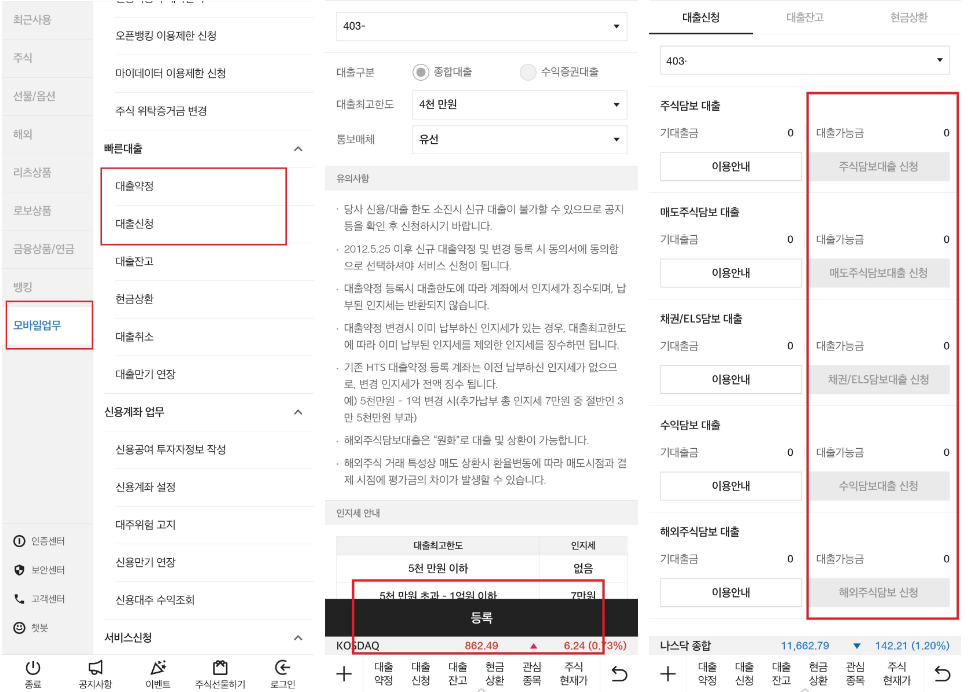Tap the 종료 power icon
The height and width of the screenshot is (692, 968).
pos(33,668)
